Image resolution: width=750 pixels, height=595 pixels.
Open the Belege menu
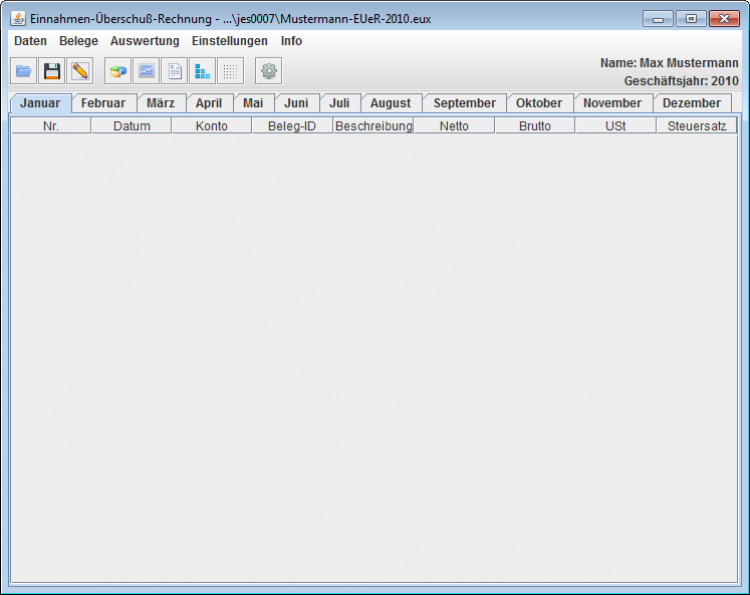[78, 41]
